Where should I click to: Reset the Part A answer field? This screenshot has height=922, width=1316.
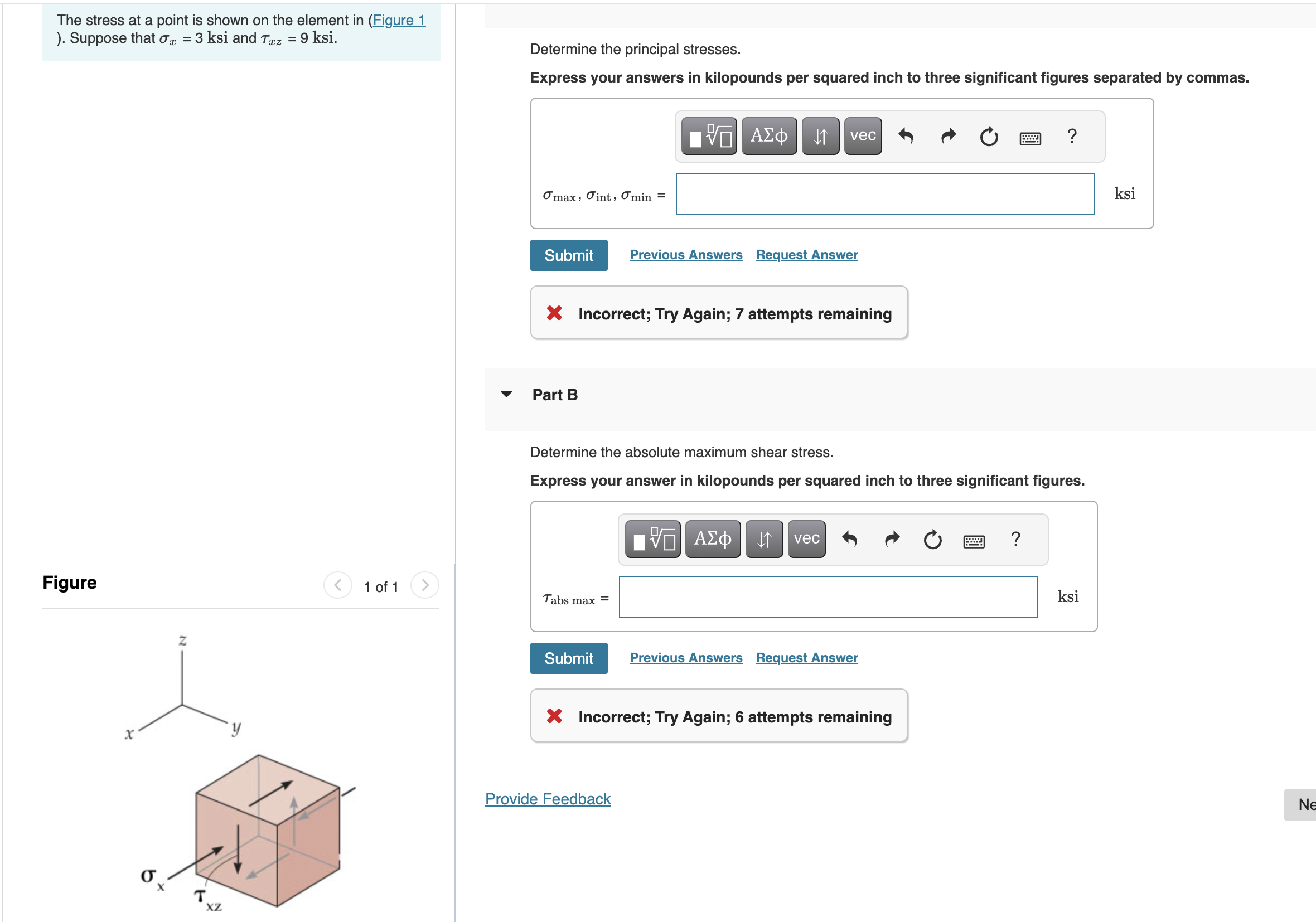[989, 136]
